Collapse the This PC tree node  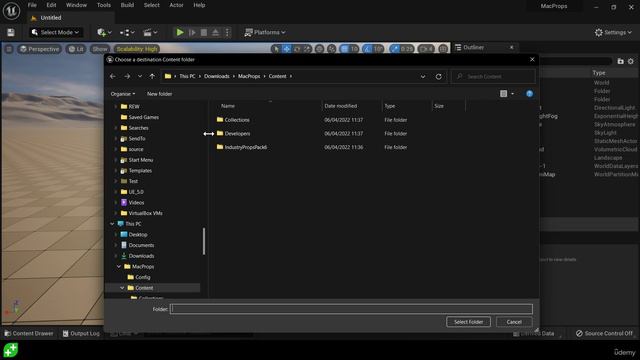pos(112,224)
